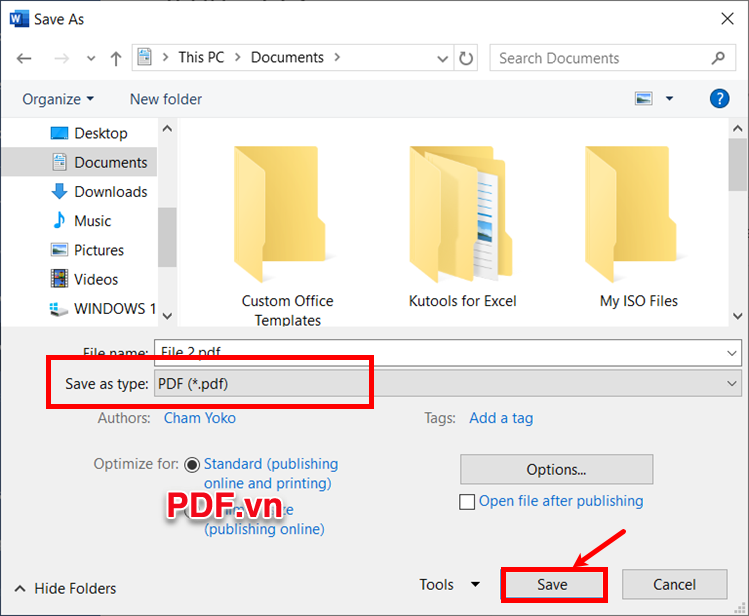This screenshot has height=616, width=749.
Task: Click the change view icon
Action: (643, 98)
